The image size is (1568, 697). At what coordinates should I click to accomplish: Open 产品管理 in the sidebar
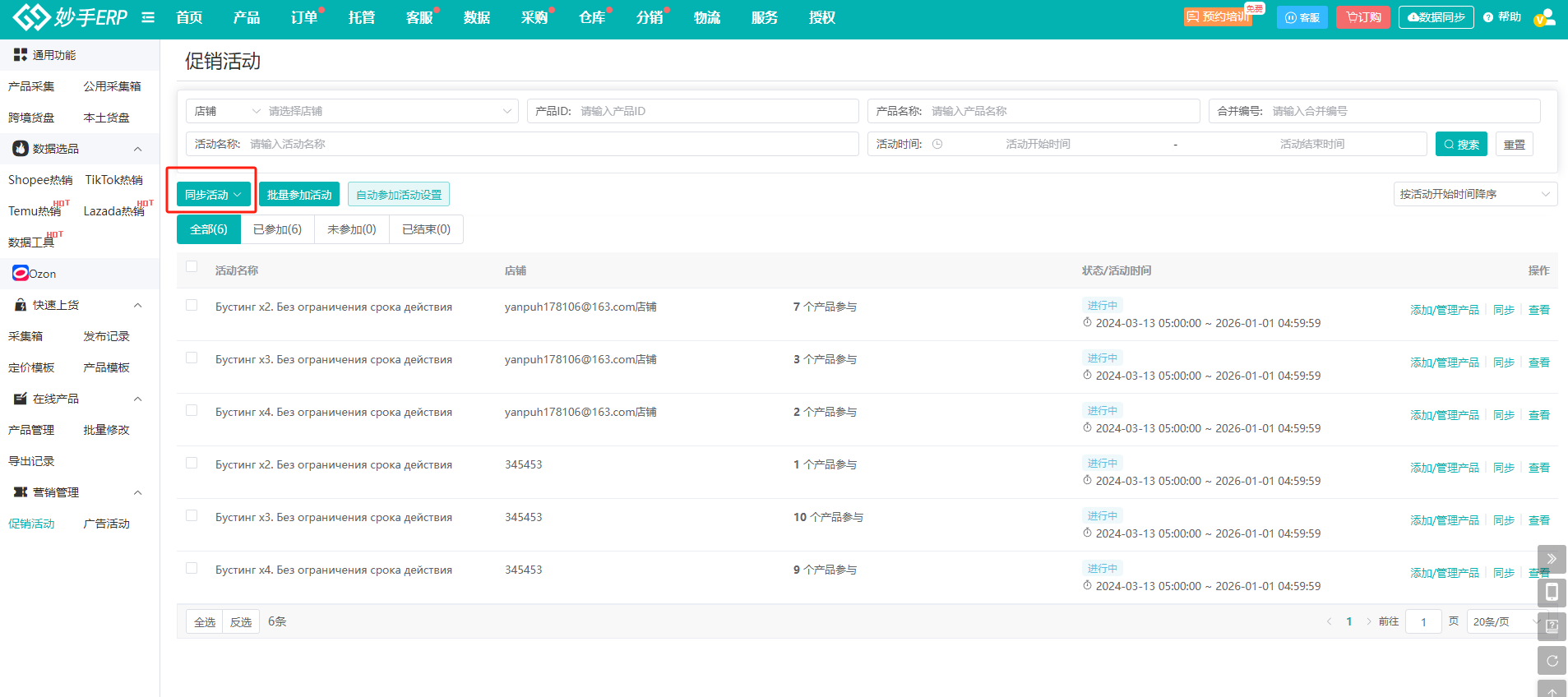click(x=31, y=430)
